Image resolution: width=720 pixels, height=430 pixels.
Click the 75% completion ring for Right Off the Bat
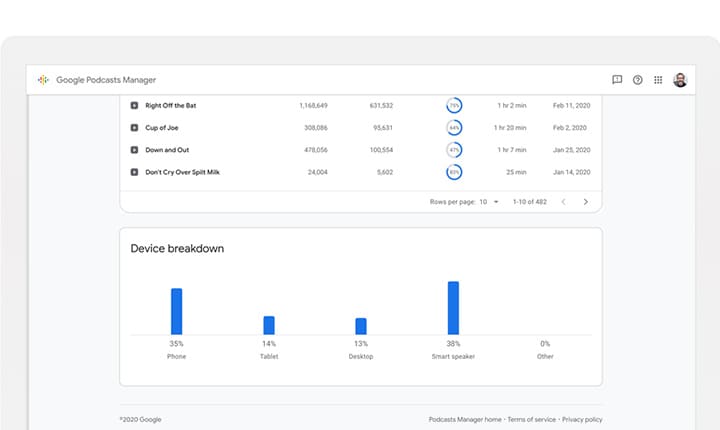click(x=454, y=105)
